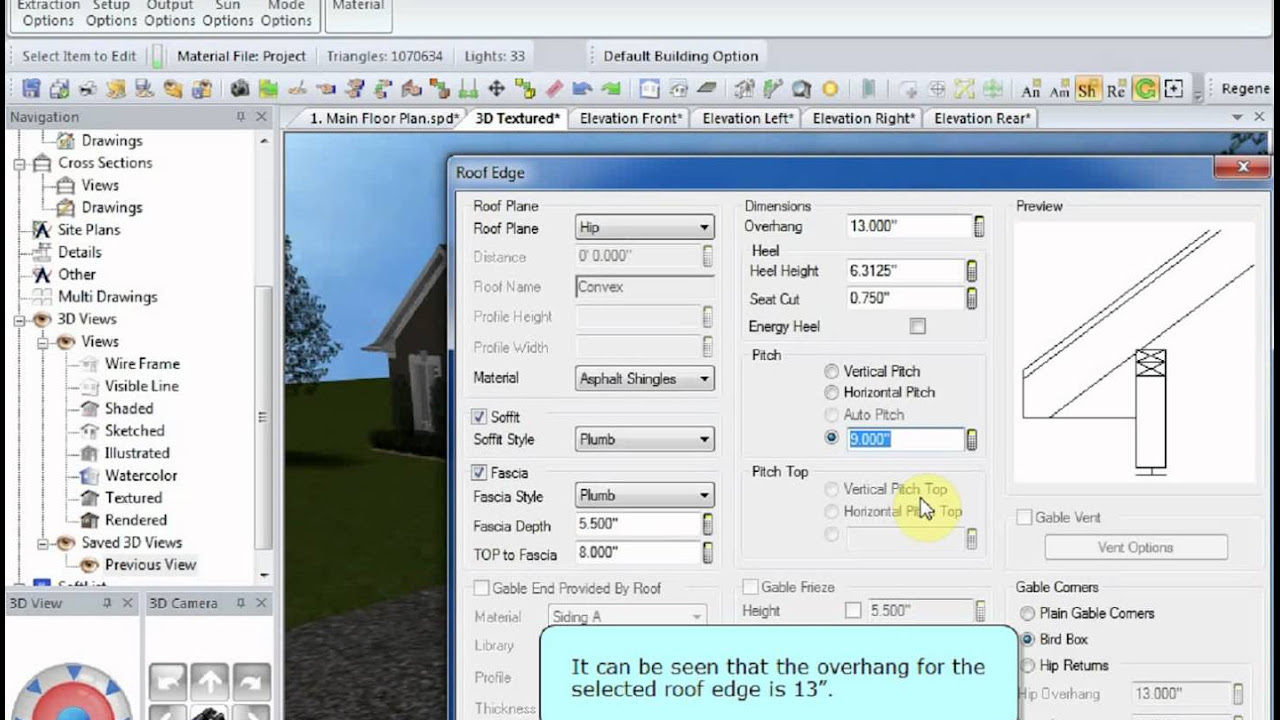1280x720 pixels.
Task: Select the Horizontal Pitch radio button
Action: click(x=831, y=393)
